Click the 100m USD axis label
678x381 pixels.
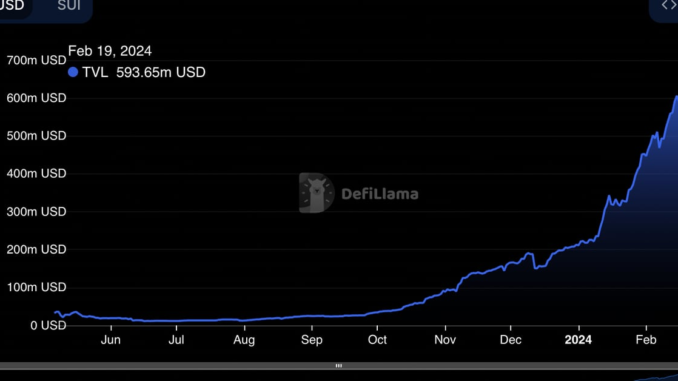[x=36, y=288]
